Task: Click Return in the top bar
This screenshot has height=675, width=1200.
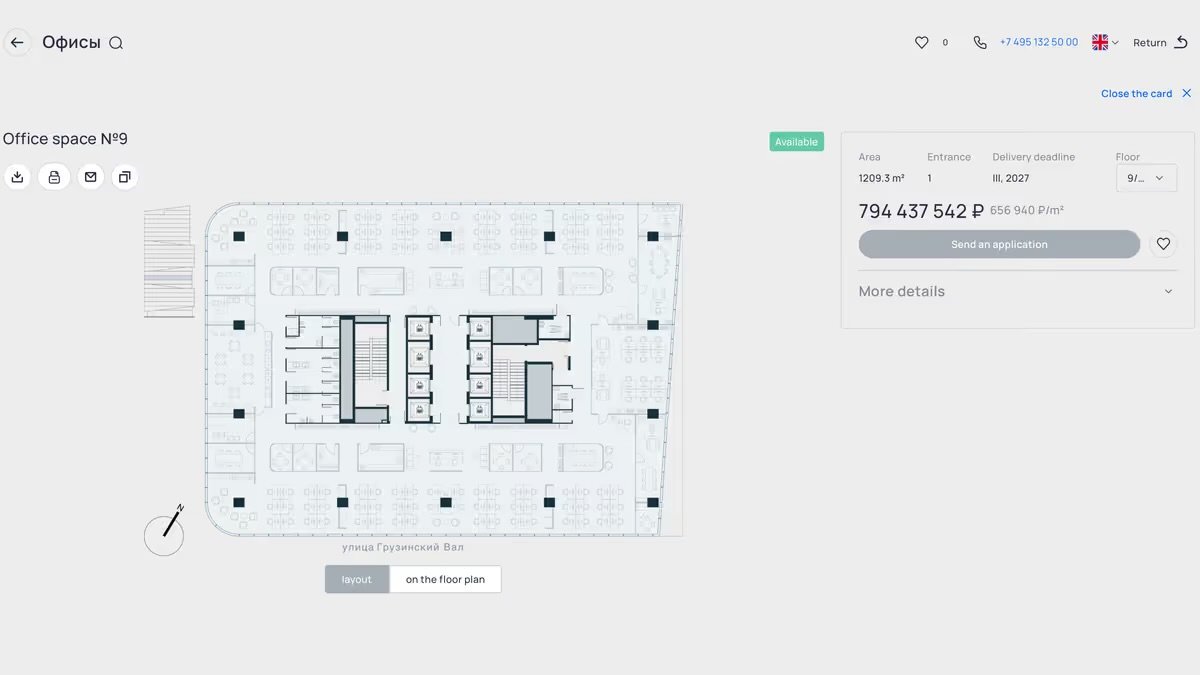Action: pyautogui.click(x=1160, y=43)
